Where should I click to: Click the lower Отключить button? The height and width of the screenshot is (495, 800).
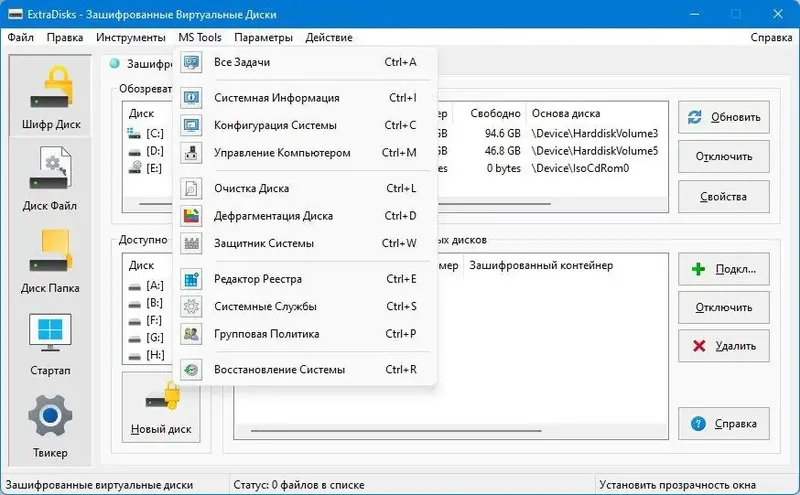click(x=723, y=307)
